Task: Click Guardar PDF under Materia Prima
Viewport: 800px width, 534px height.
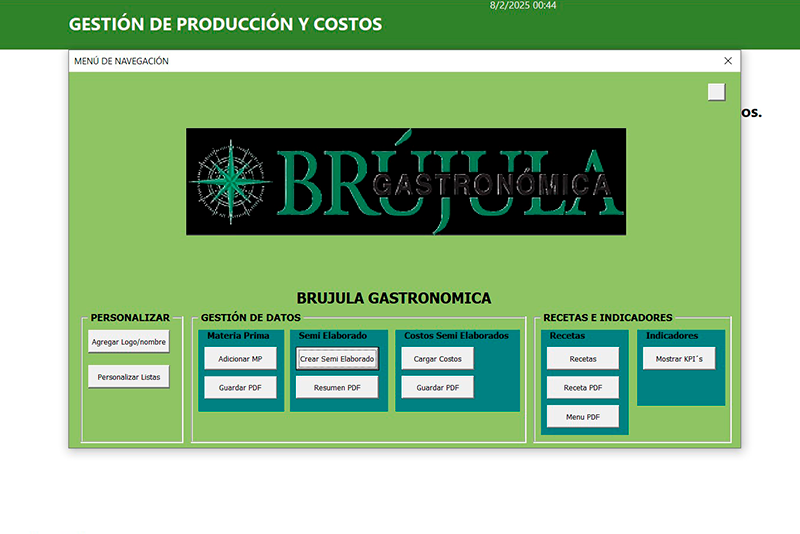Action: 240,388
